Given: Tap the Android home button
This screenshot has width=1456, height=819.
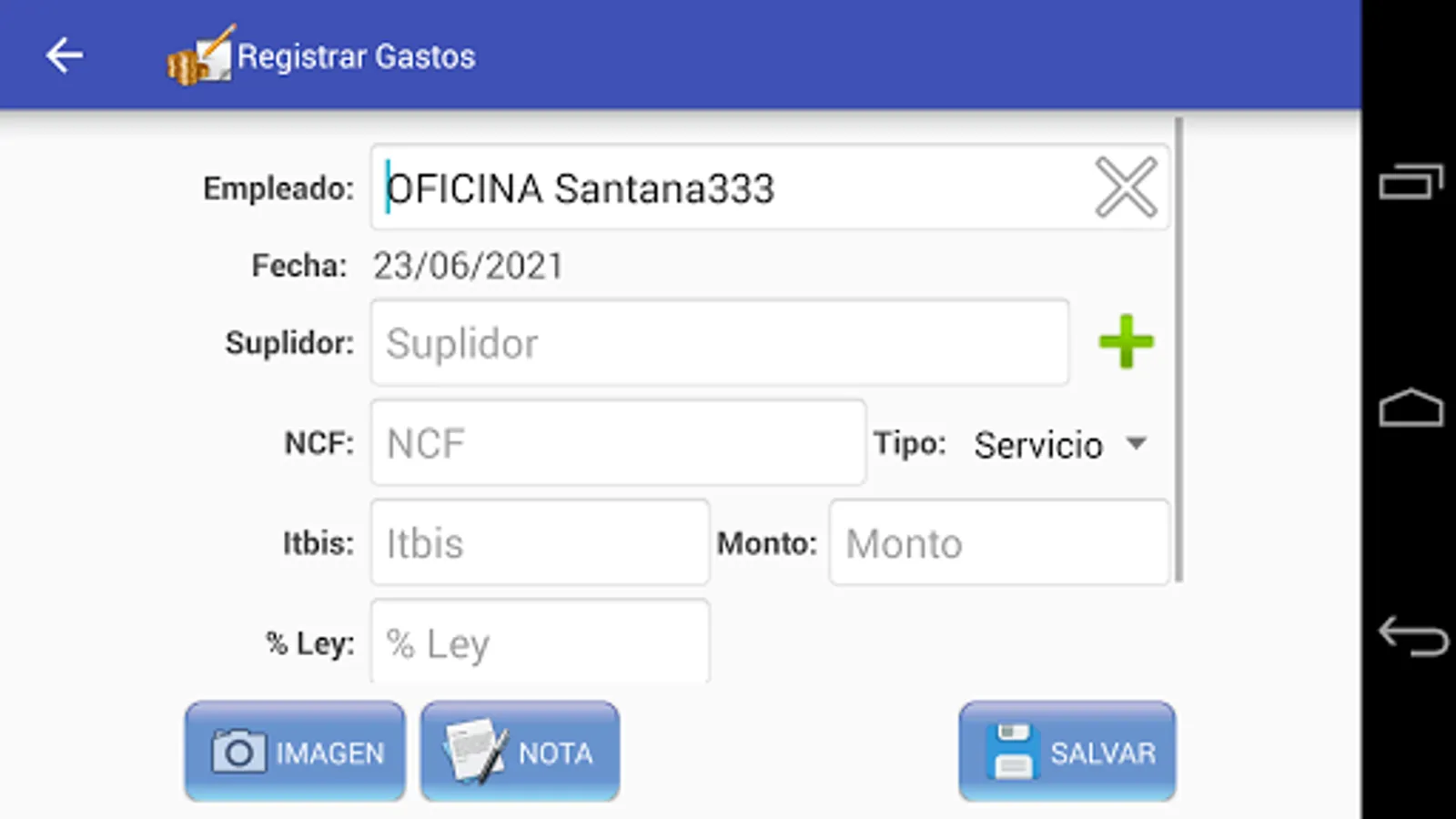Looking at the screenshot, I should [x=1410, y=408].
